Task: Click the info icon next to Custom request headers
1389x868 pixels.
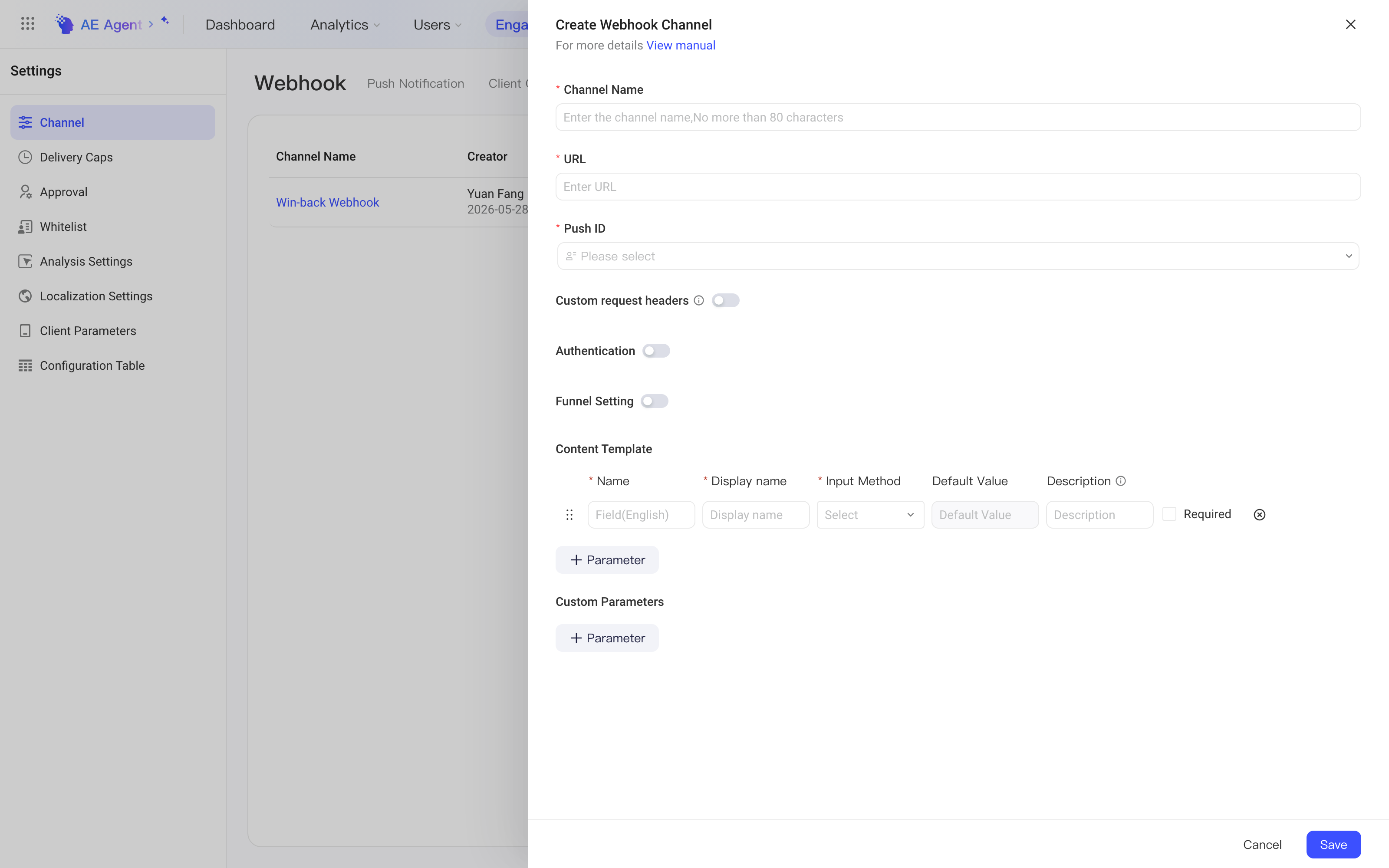Action: [698, 300]
